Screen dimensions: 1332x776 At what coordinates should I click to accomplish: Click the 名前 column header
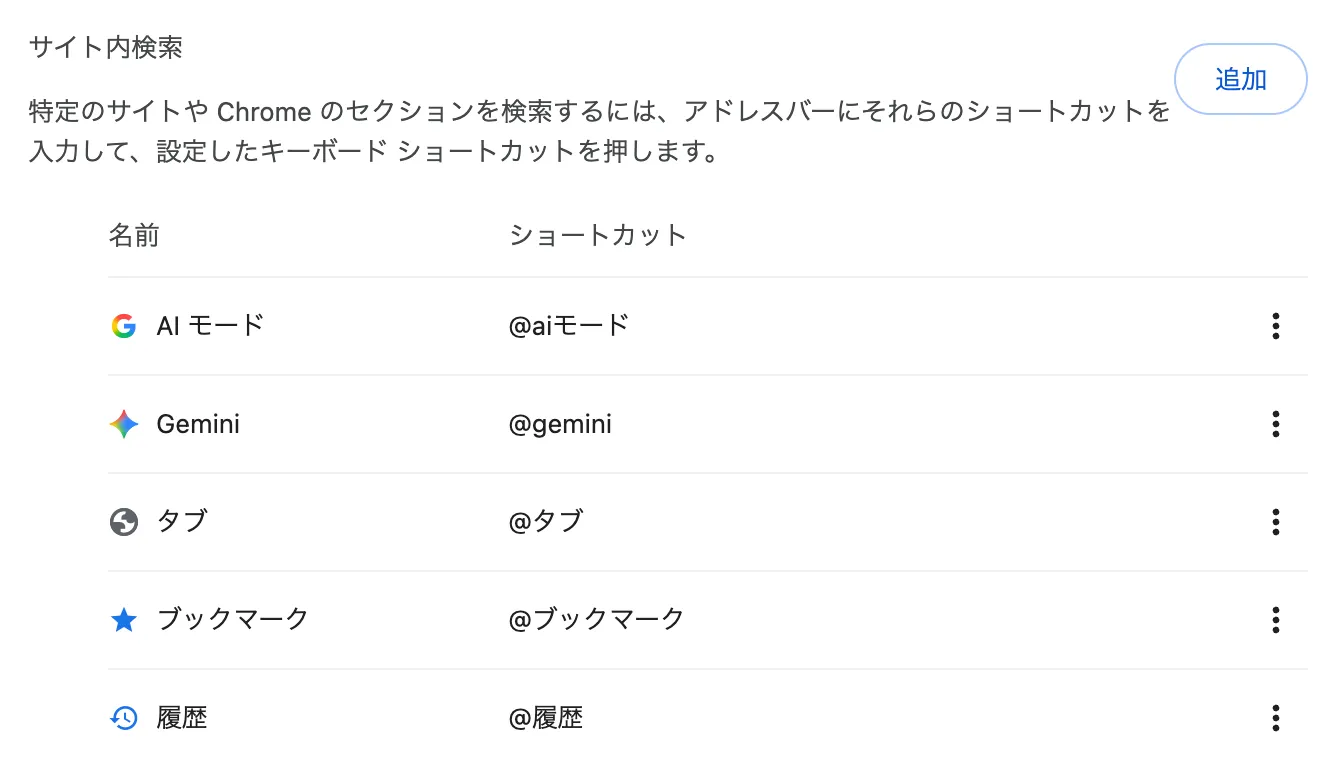133,235
